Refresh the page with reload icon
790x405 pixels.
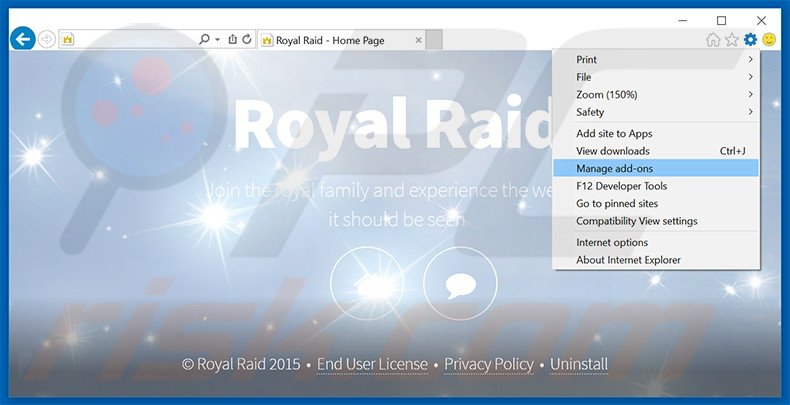[247, 39]
